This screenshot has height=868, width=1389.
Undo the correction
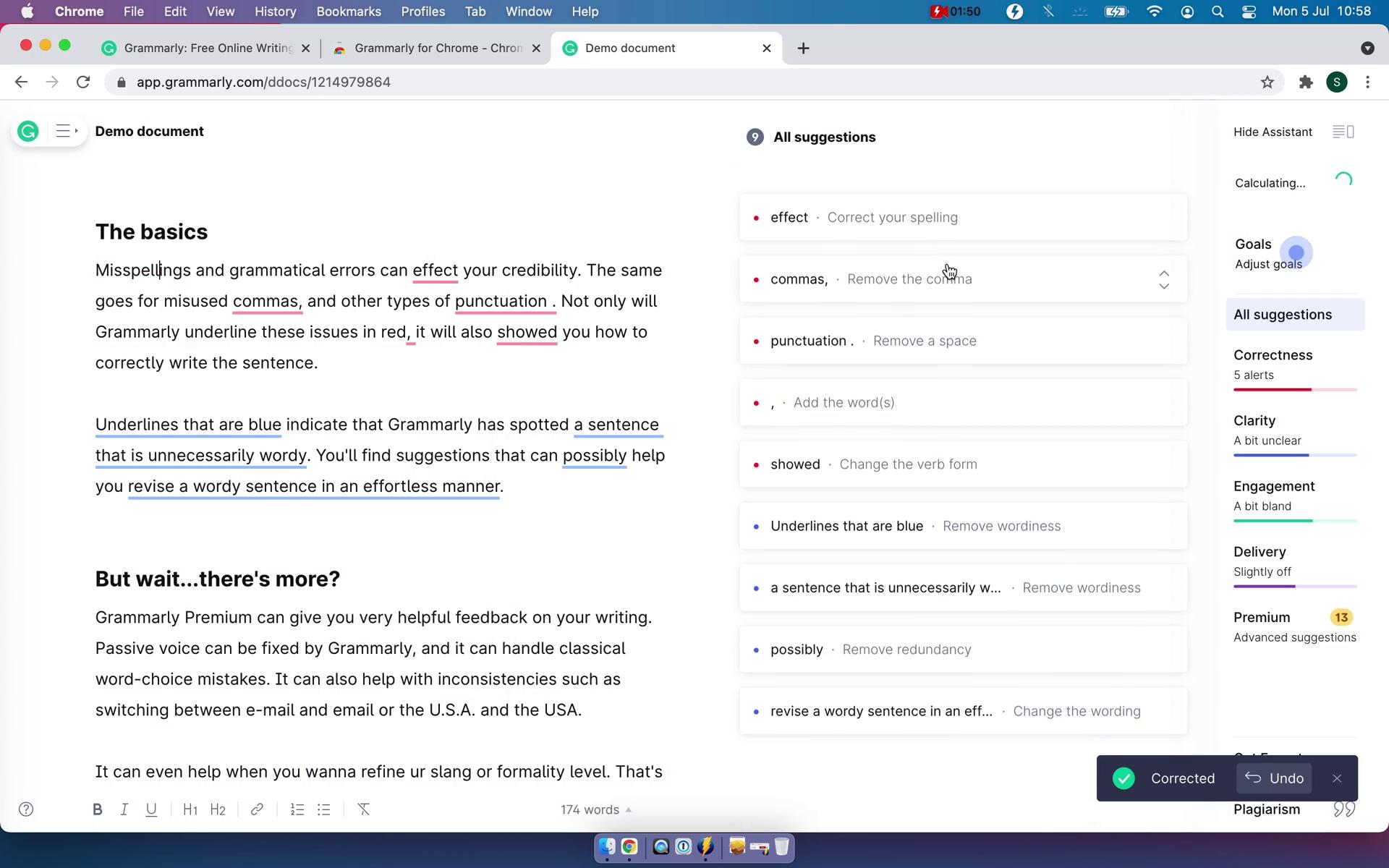[x=1275, y=778]
